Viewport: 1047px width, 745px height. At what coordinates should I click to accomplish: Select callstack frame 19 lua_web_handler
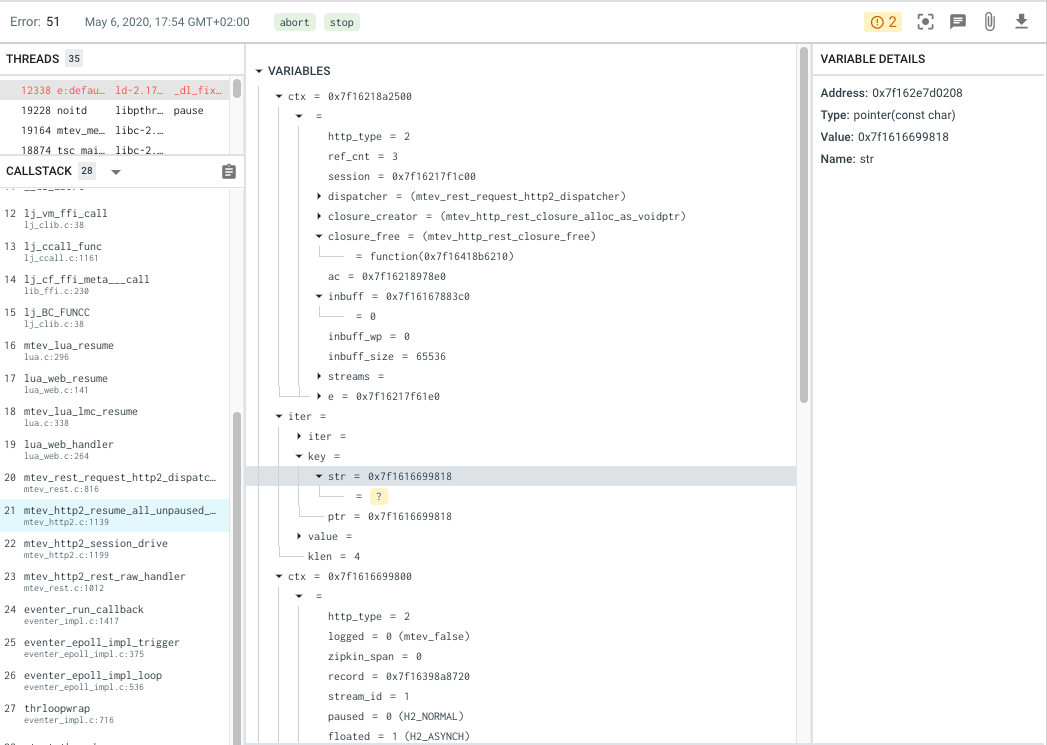tap(115, 450)
